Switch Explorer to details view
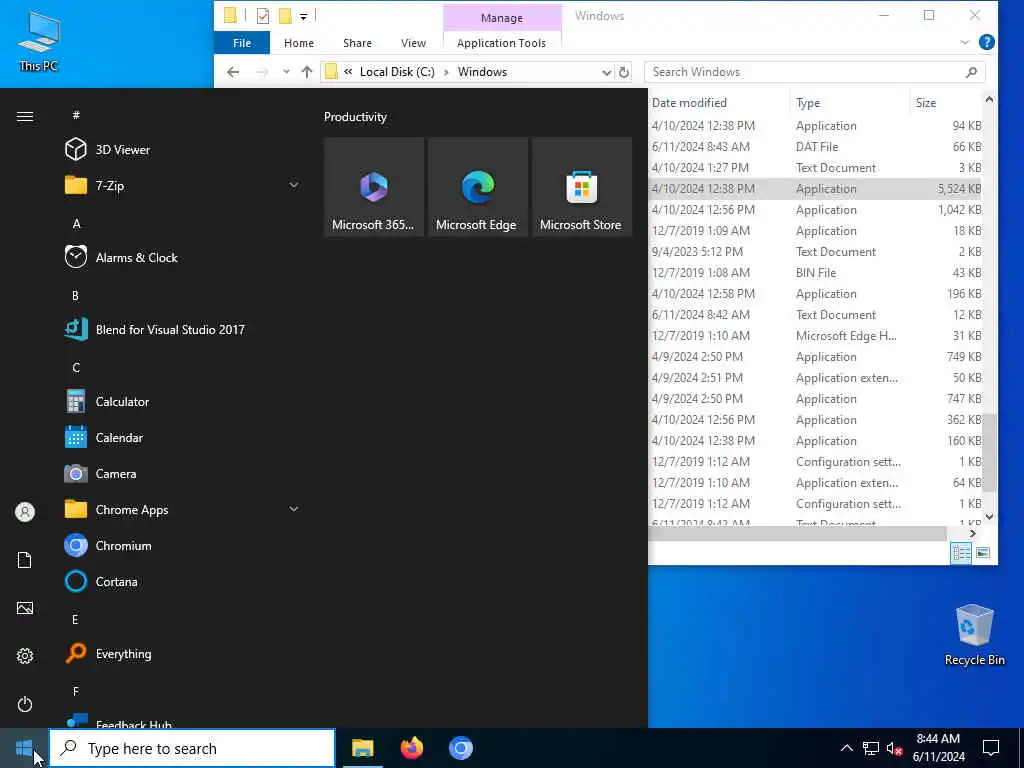This screenshot has height=768, width=1024. coord(961,553)
